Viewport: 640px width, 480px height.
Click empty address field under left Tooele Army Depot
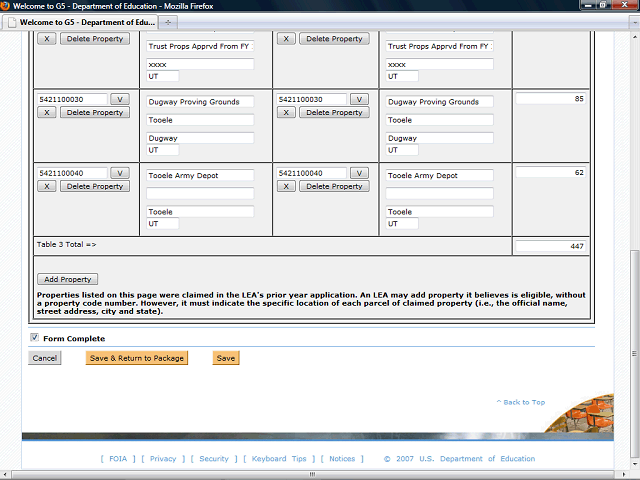pyautogui.click(x=200, y=193)
